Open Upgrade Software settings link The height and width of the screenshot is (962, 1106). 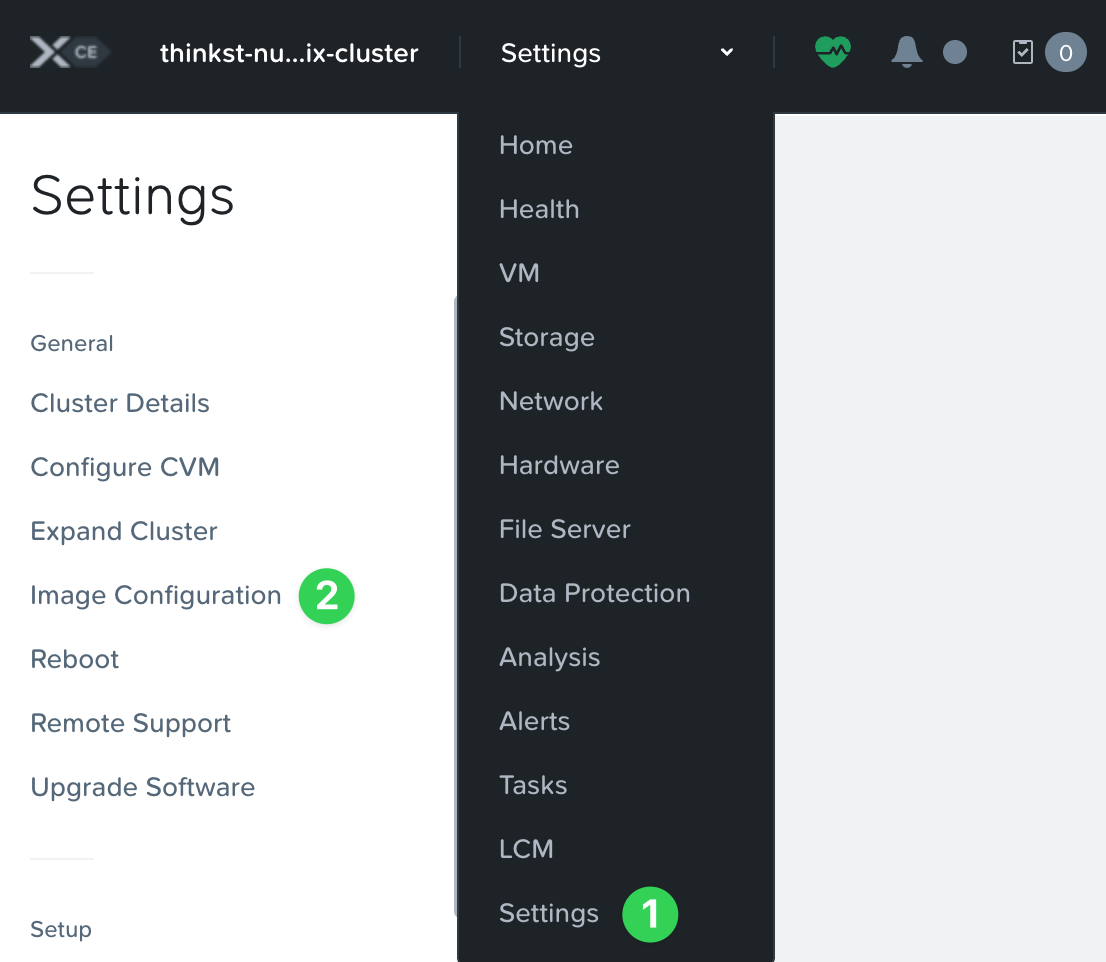tap(143, 787)
